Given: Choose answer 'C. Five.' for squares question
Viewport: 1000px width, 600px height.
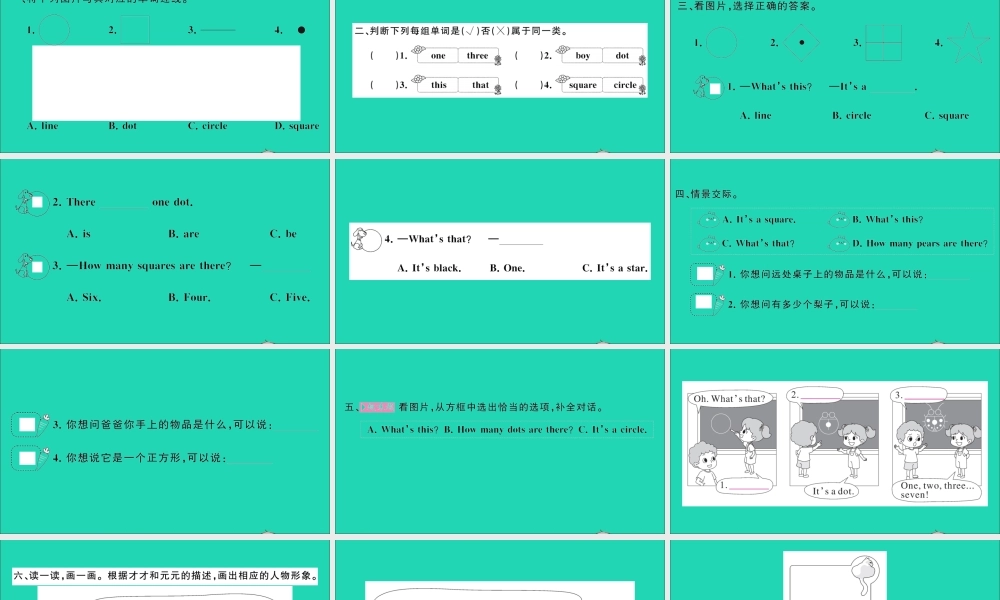Looking at the screenshot, I should pyautogui.click(x=290, y=298).
